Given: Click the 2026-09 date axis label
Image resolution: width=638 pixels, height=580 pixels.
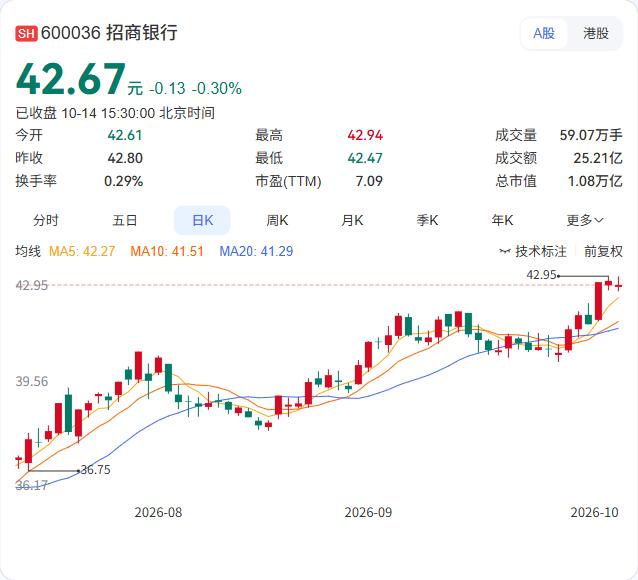Looking at the screenshot, I should [368, 512].
